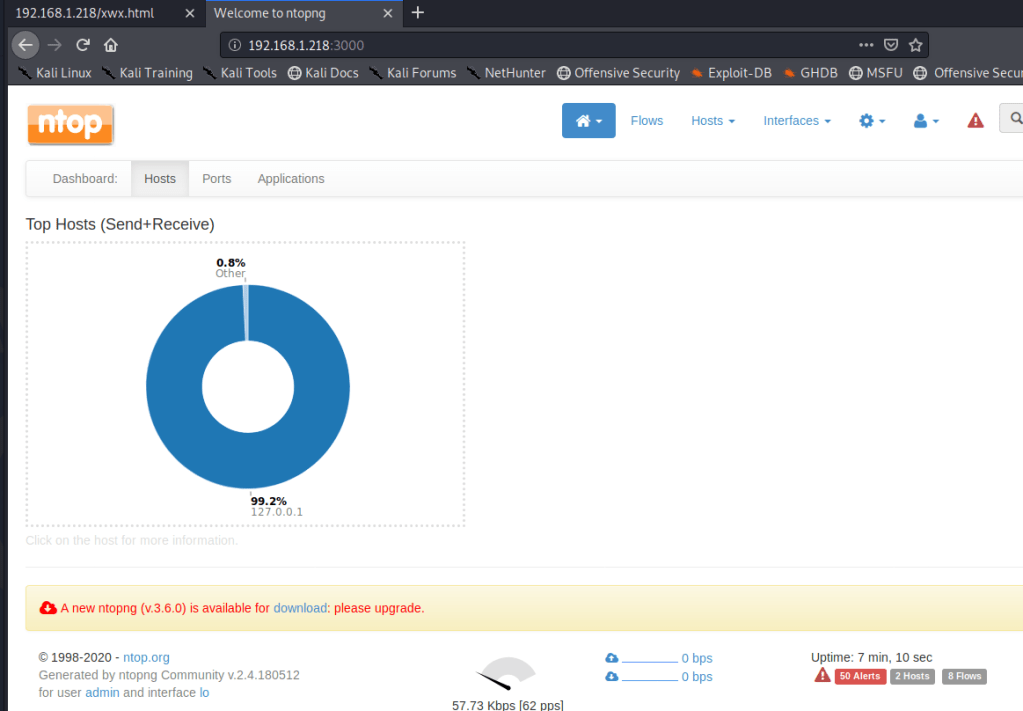Expand the Hosts navbar dropdown
The height and width of the screenshot is (711, 1023).
coord(712,121)
